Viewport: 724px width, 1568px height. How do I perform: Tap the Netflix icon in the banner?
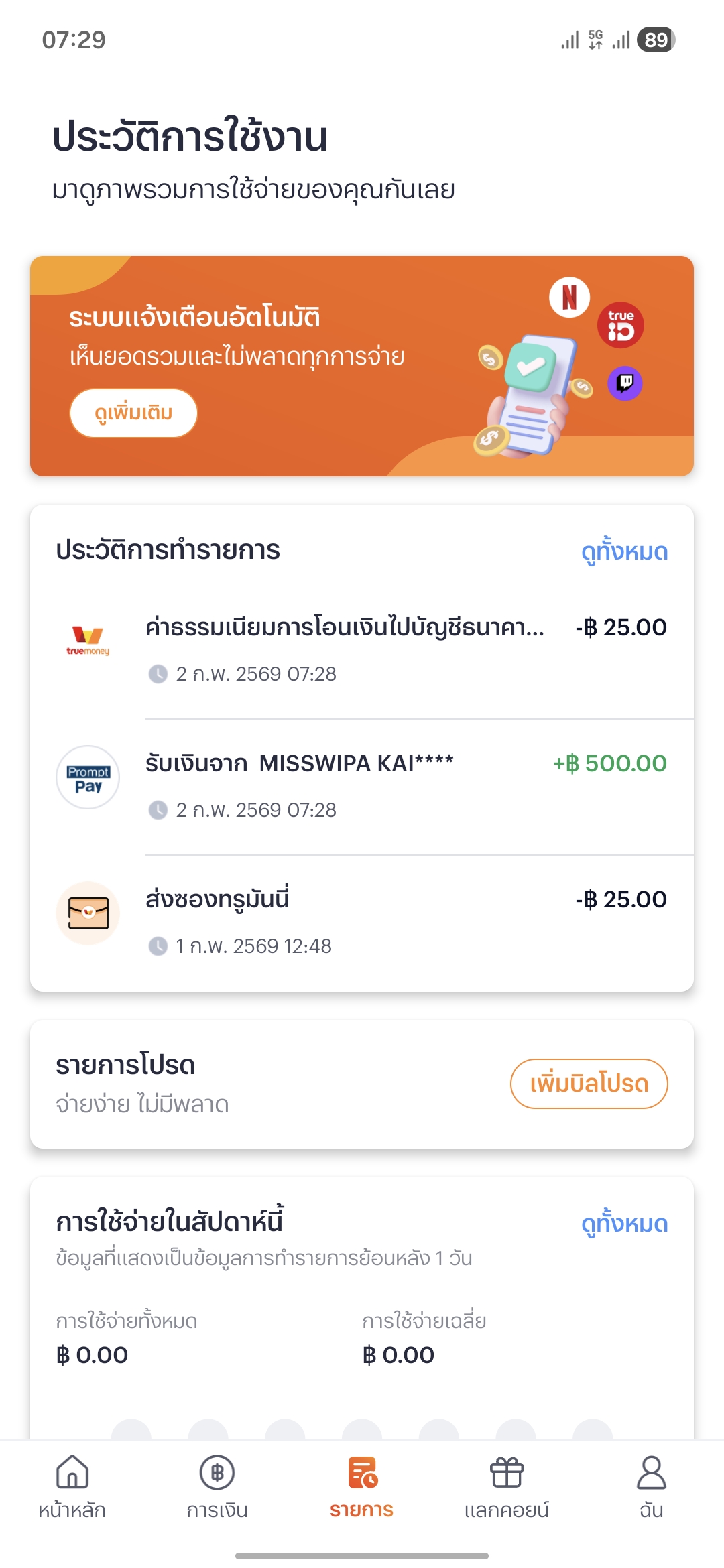(569, 298)
